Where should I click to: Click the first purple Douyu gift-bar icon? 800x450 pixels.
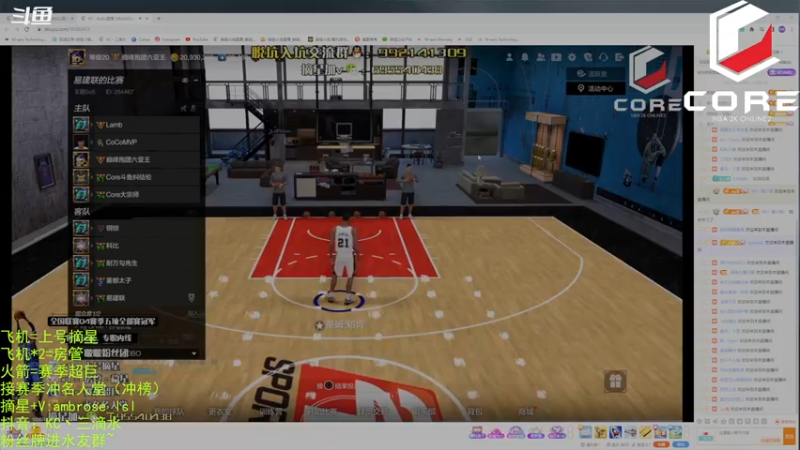click(x=477, y=433)
